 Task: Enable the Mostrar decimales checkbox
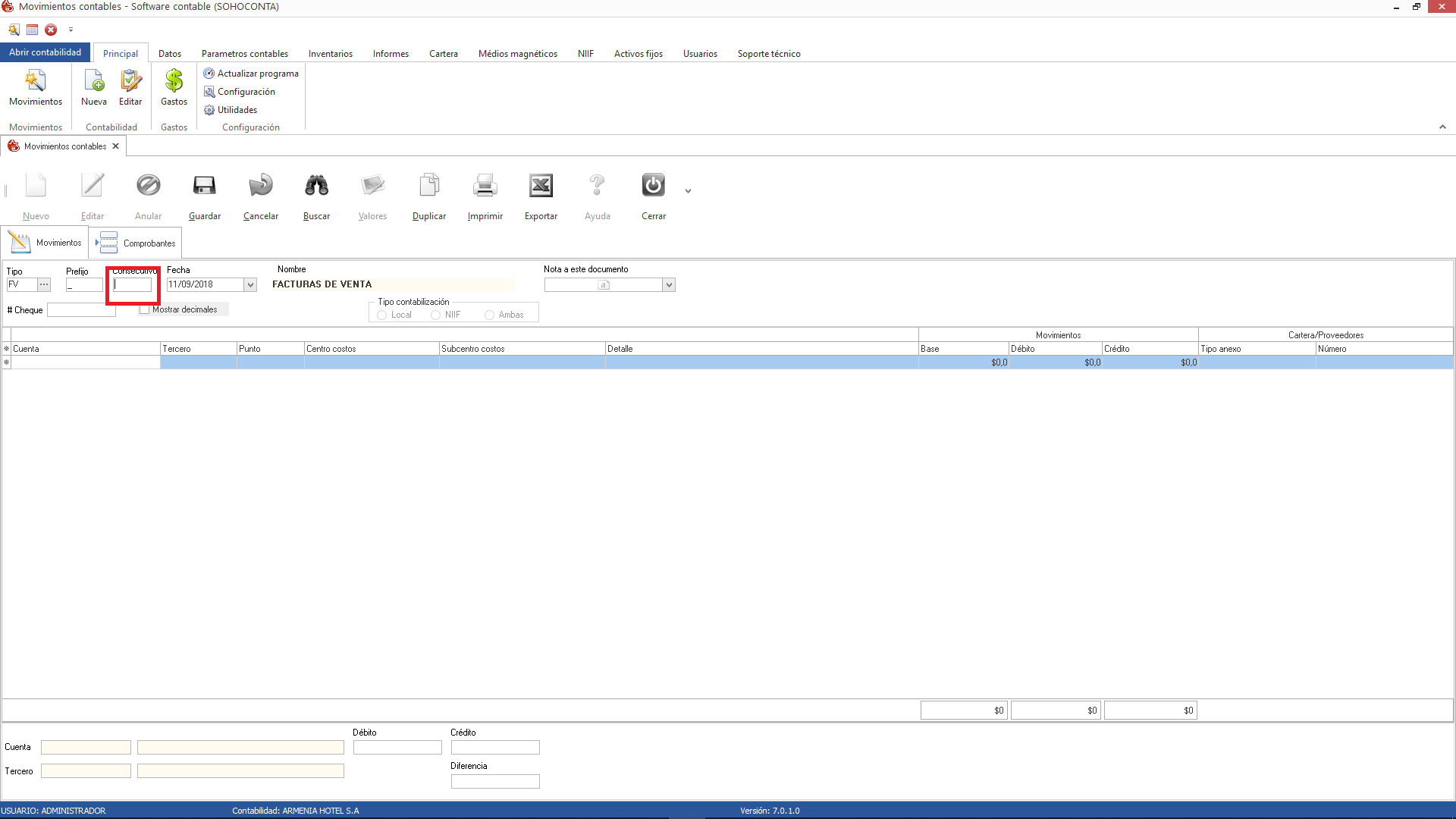144,309
